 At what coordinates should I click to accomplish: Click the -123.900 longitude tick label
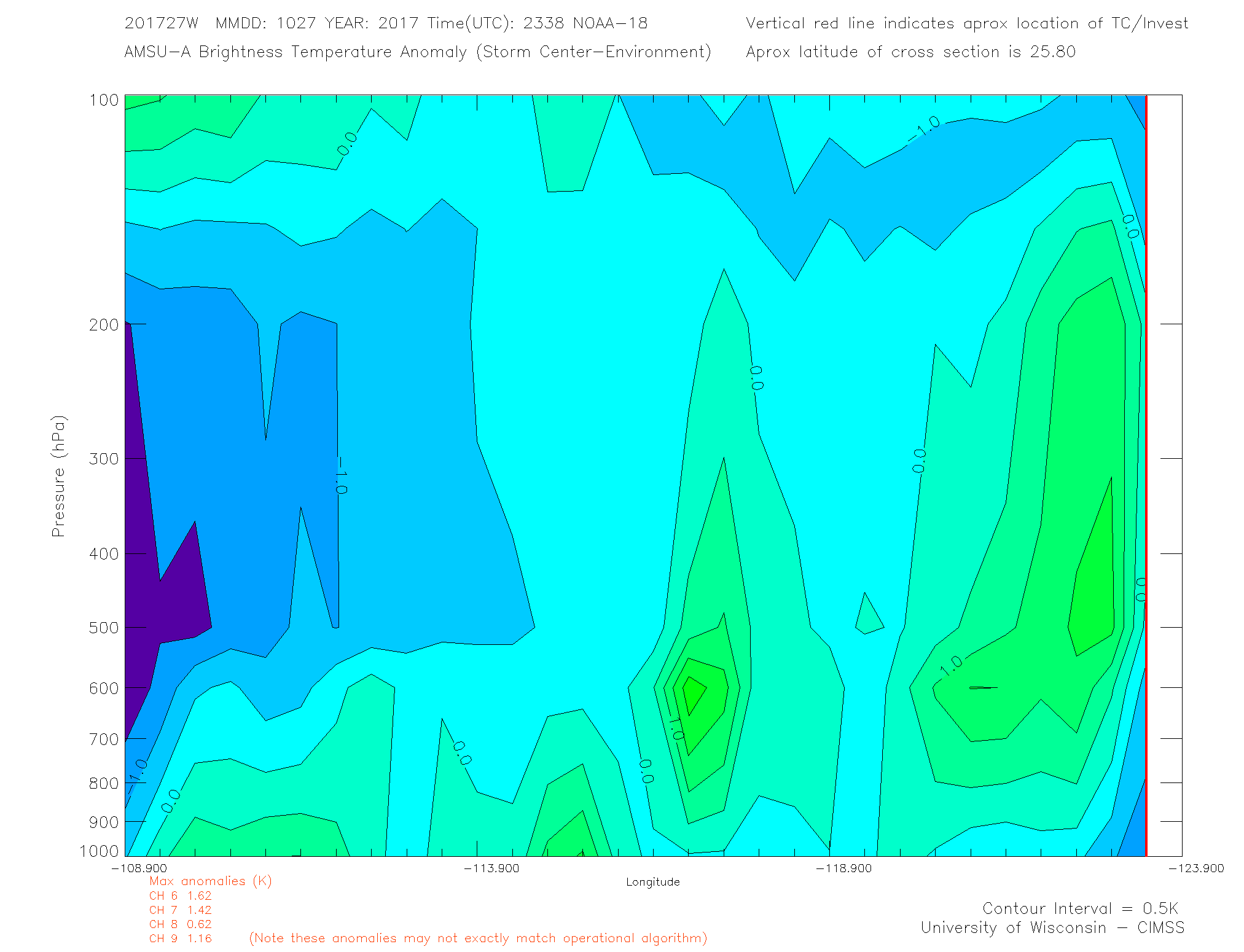click(1196, 868)
